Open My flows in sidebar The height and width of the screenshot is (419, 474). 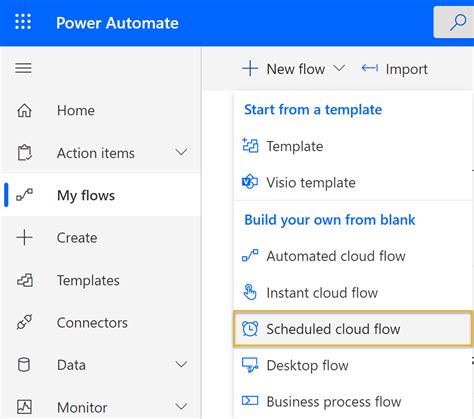(101, 195)
